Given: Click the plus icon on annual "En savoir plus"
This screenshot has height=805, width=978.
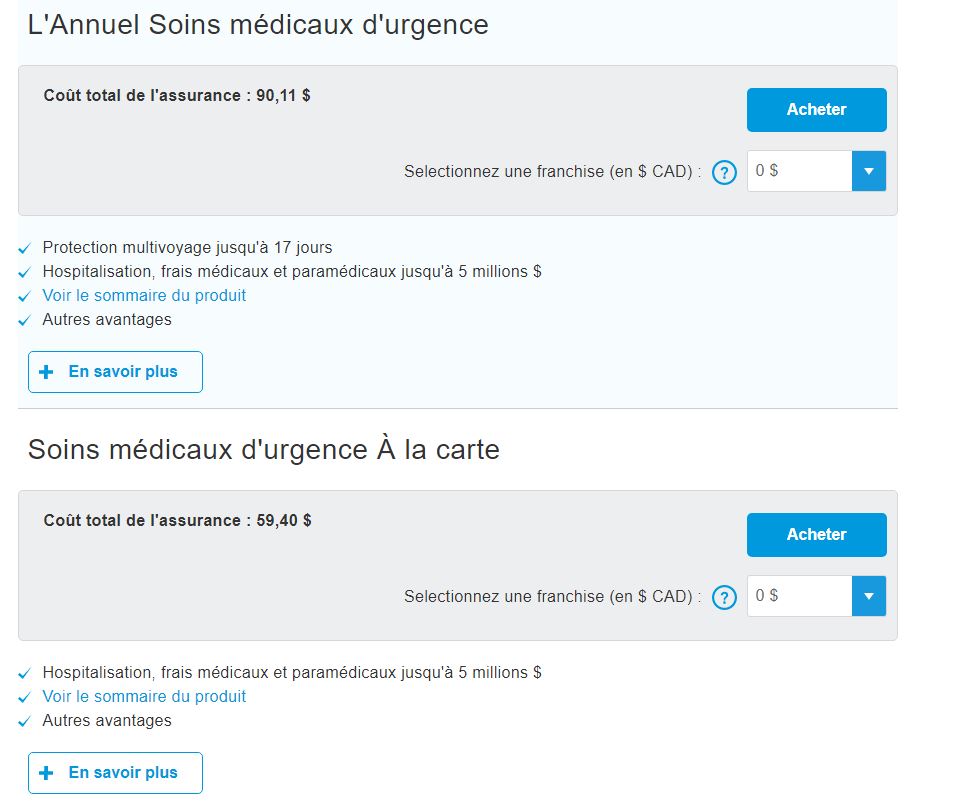Looking at the screenshot, I should (45, 372).
